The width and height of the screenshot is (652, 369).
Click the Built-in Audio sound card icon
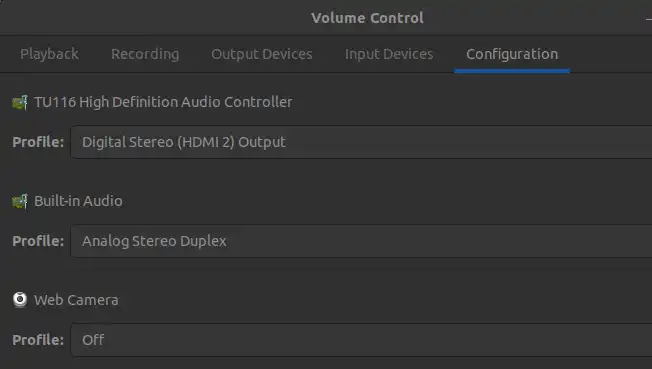click(20, 201)
